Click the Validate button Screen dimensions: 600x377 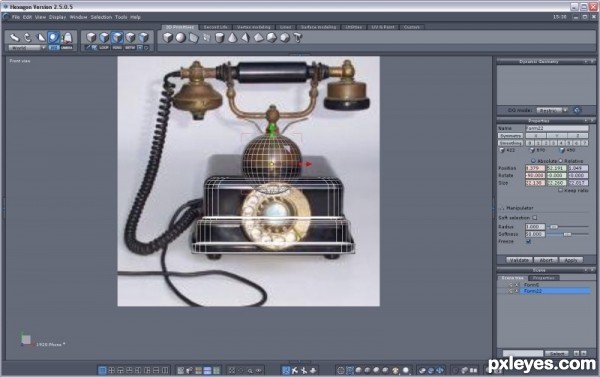[519, 260]
